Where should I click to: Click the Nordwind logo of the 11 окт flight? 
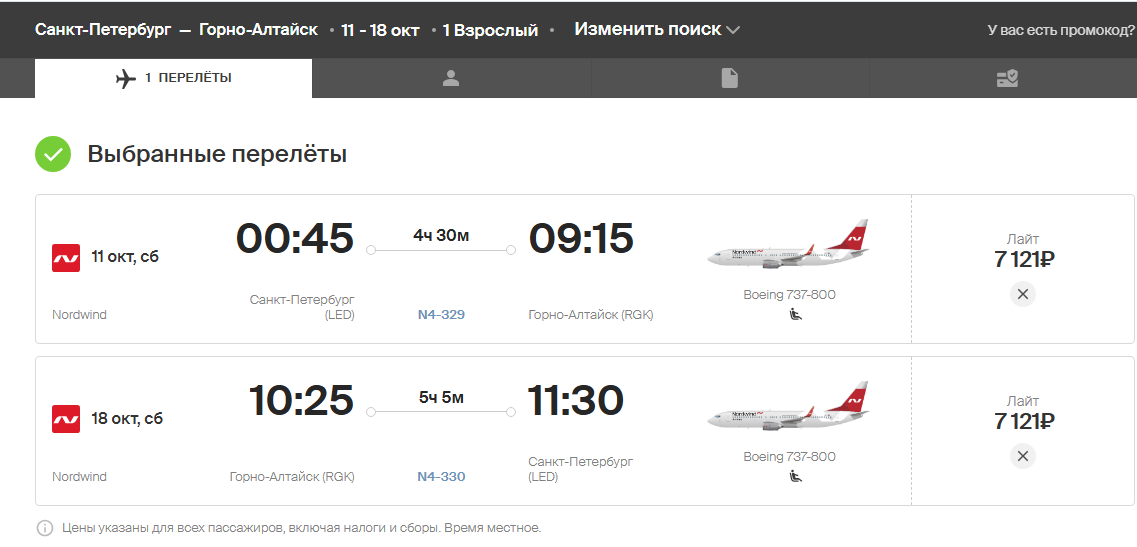tap(66, 258)
